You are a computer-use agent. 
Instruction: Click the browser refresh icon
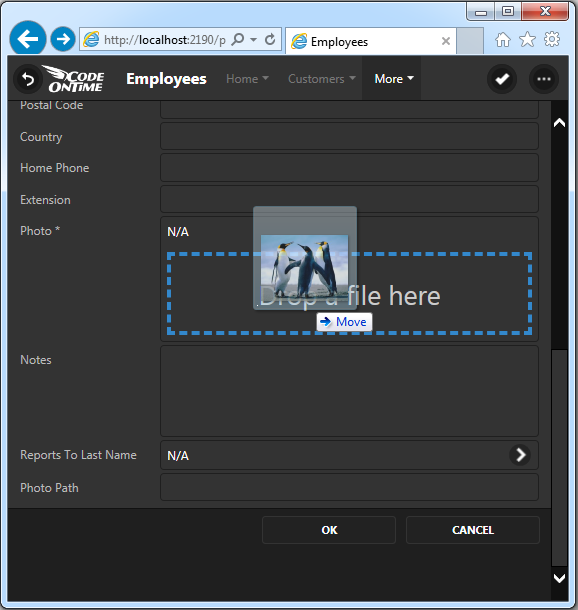coord(270,39)
